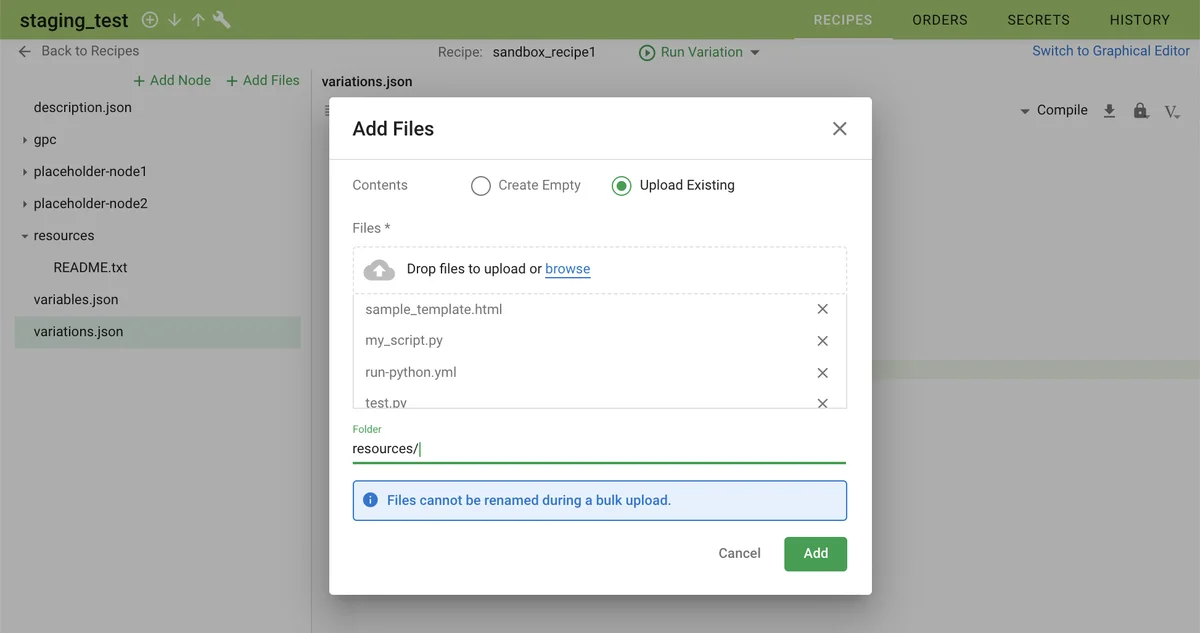Click the cloud upload icon in the drop area
This screenshot has height=633, width=1200.
[x=379, y=268]
